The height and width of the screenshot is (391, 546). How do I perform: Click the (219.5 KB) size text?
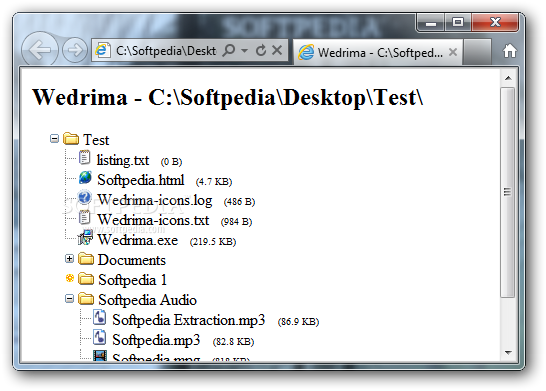(213, 242)
